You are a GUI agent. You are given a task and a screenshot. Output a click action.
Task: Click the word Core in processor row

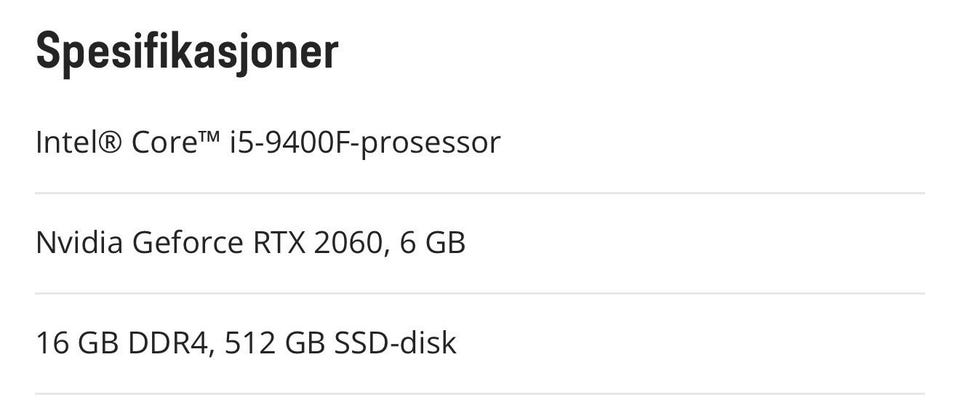point(162,143)
